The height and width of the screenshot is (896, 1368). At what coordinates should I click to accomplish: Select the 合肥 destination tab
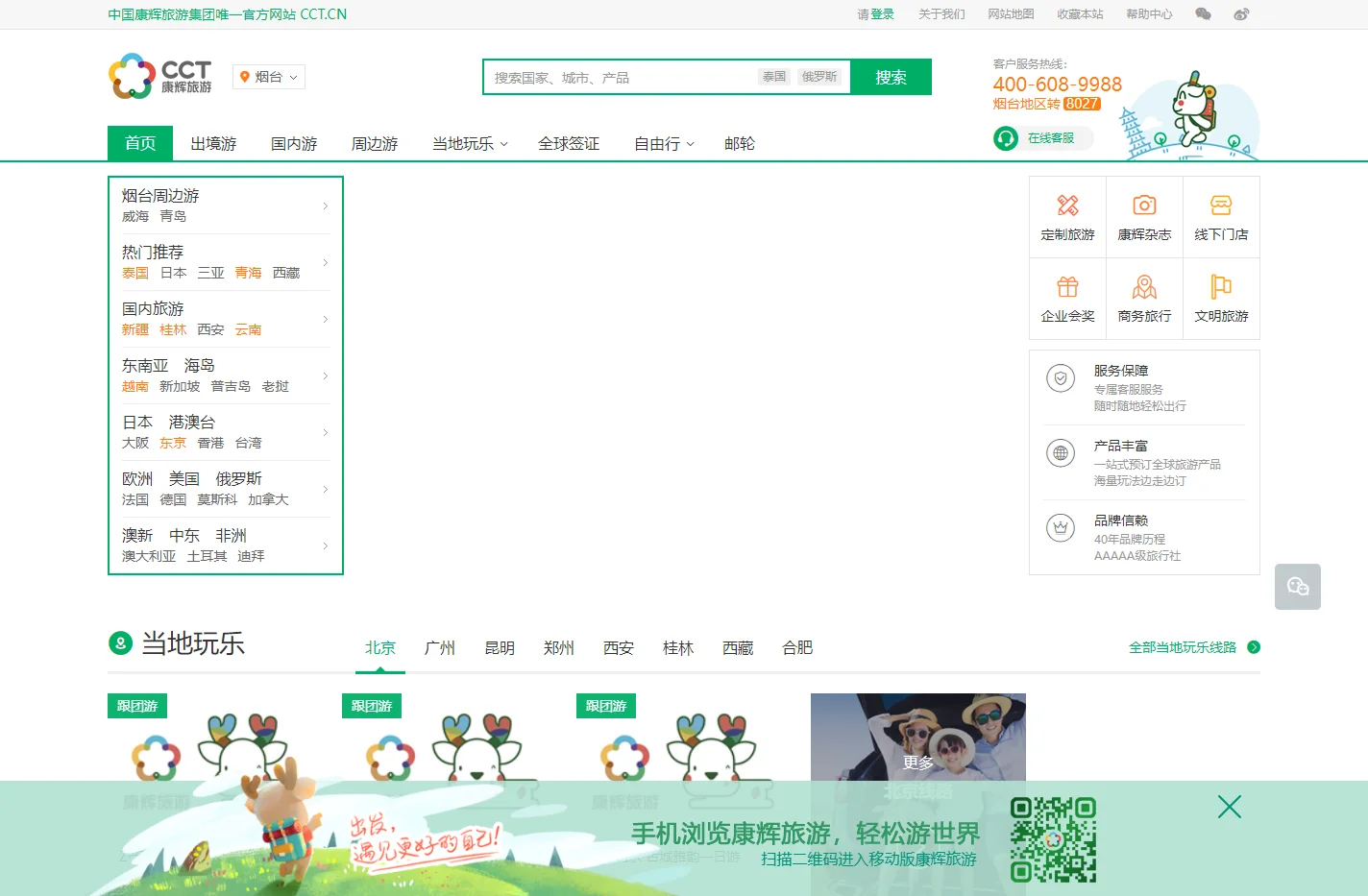(797, 648)
